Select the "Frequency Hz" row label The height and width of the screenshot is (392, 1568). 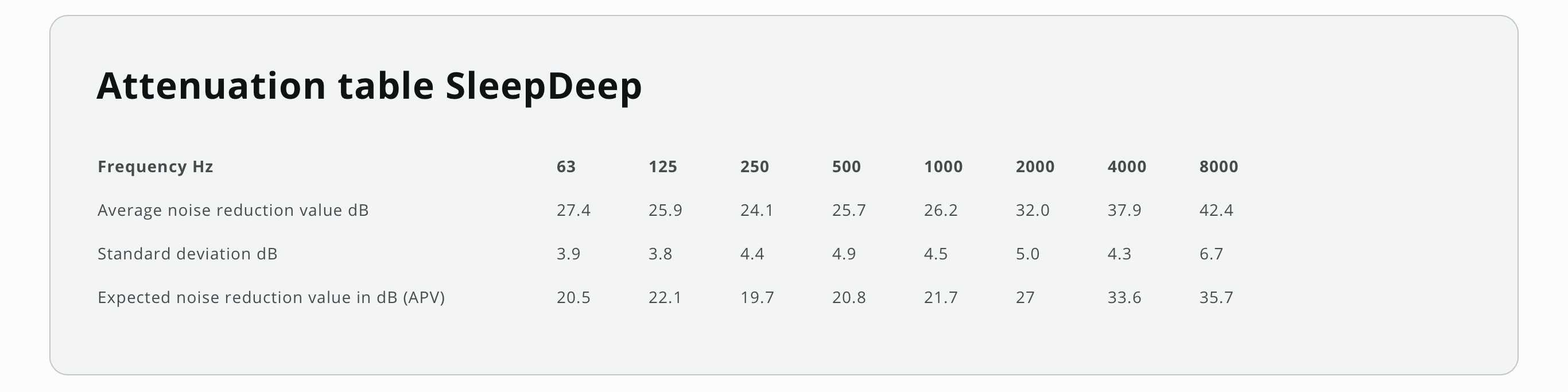pos(155,167)
